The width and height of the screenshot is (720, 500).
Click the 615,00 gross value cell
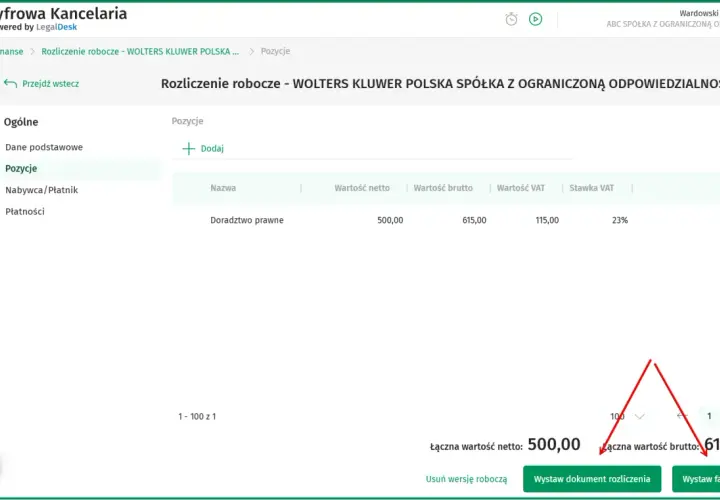pos(474,220)
